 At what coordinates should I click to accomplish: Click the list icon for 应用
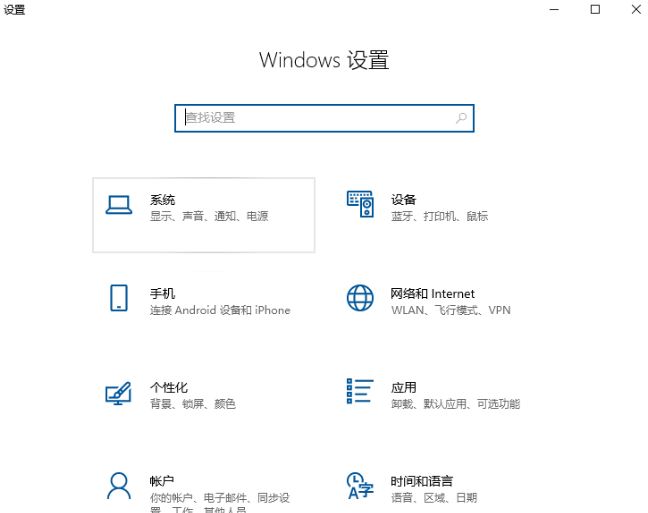pos(360,391)
